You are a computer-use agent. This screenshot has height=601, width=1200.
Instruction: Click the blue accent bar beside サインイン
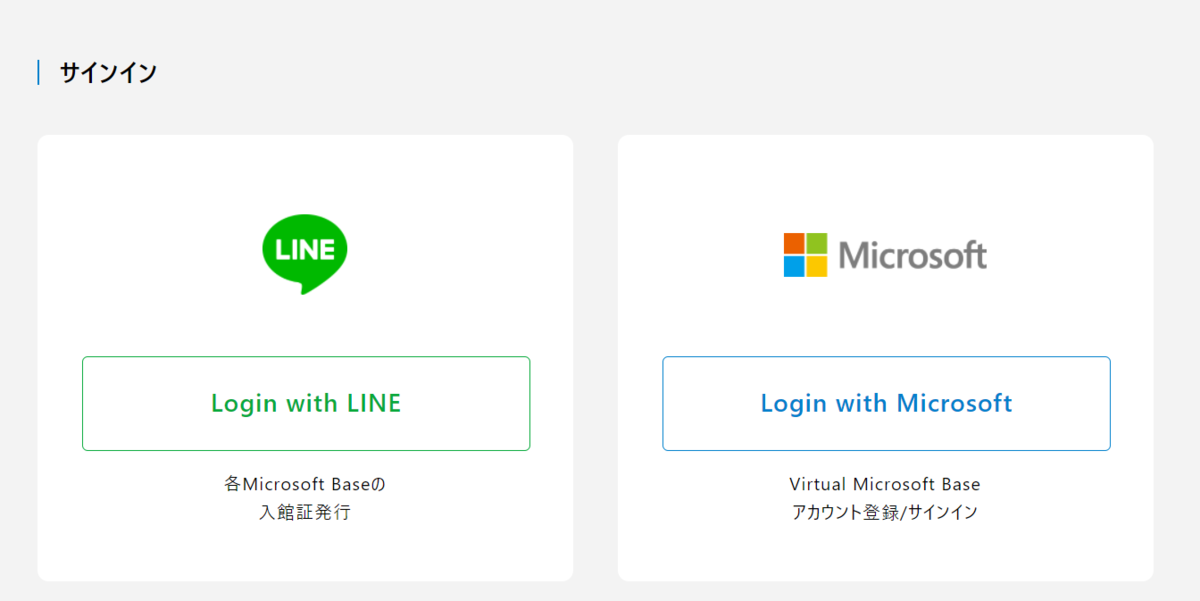click(38, 73)
